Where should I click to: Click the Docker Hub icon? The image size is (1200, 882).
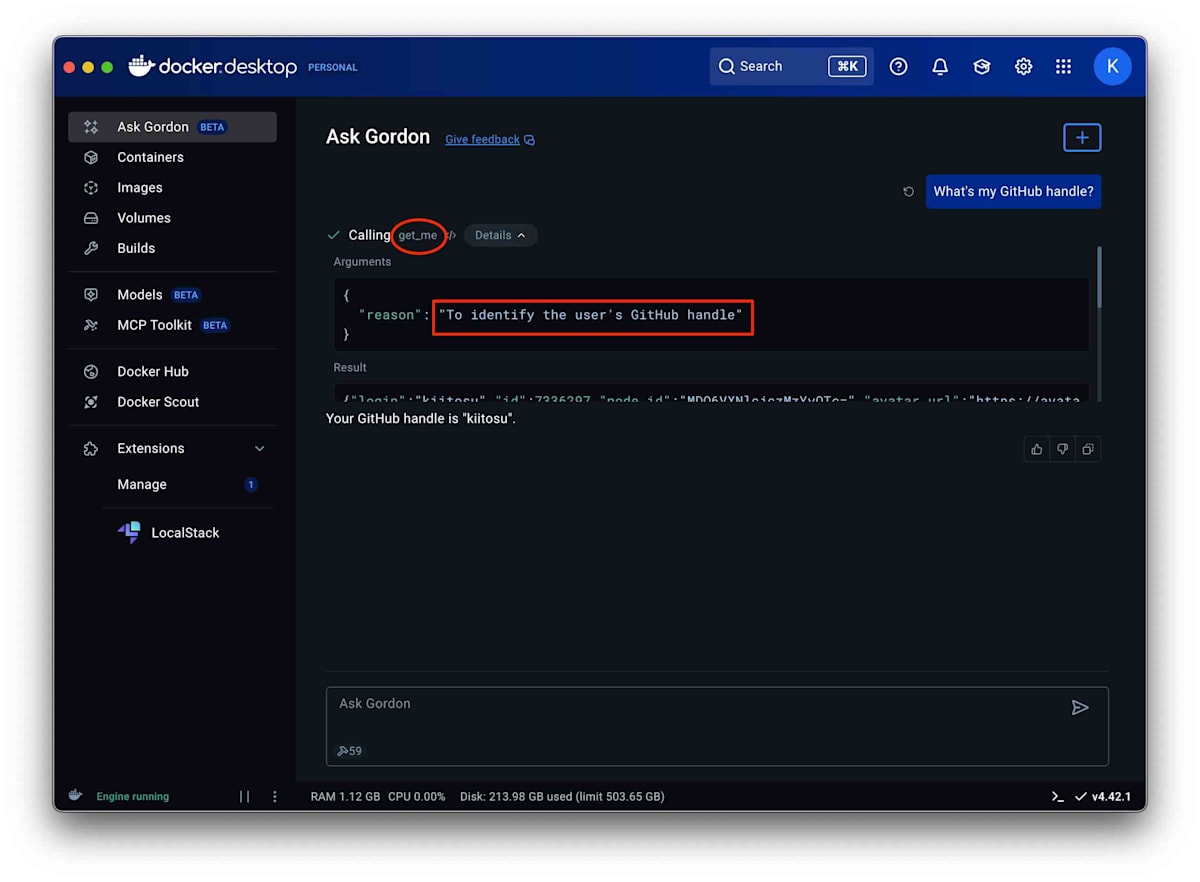pos(91,371)
